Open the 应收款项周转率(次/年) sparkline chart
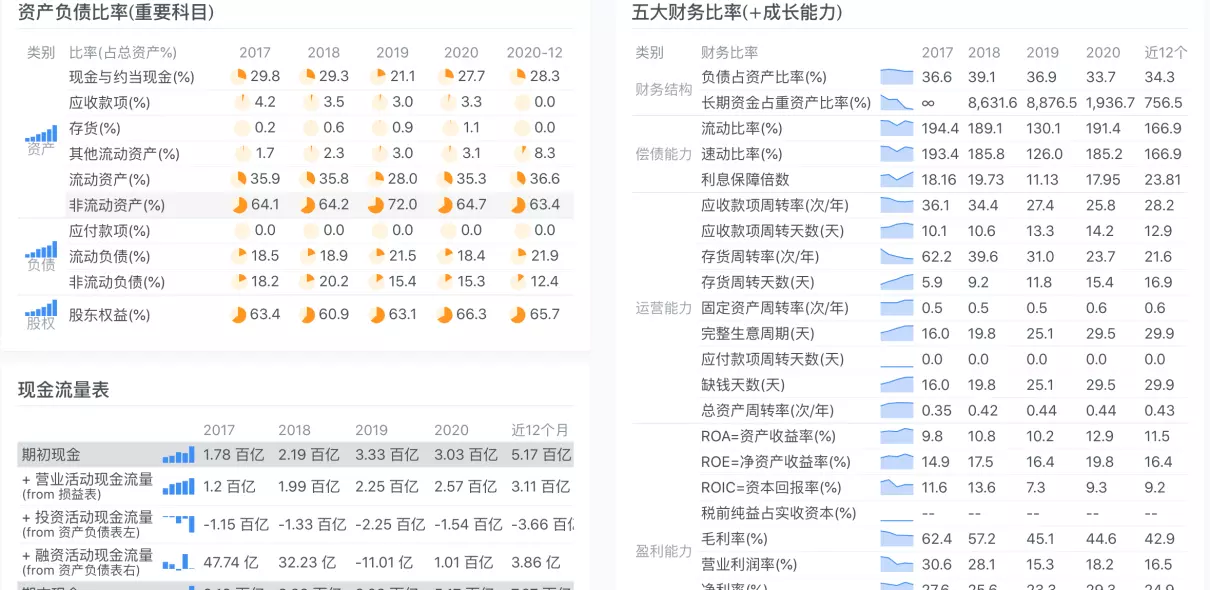 pyautogui.click(x=897, y=205)
